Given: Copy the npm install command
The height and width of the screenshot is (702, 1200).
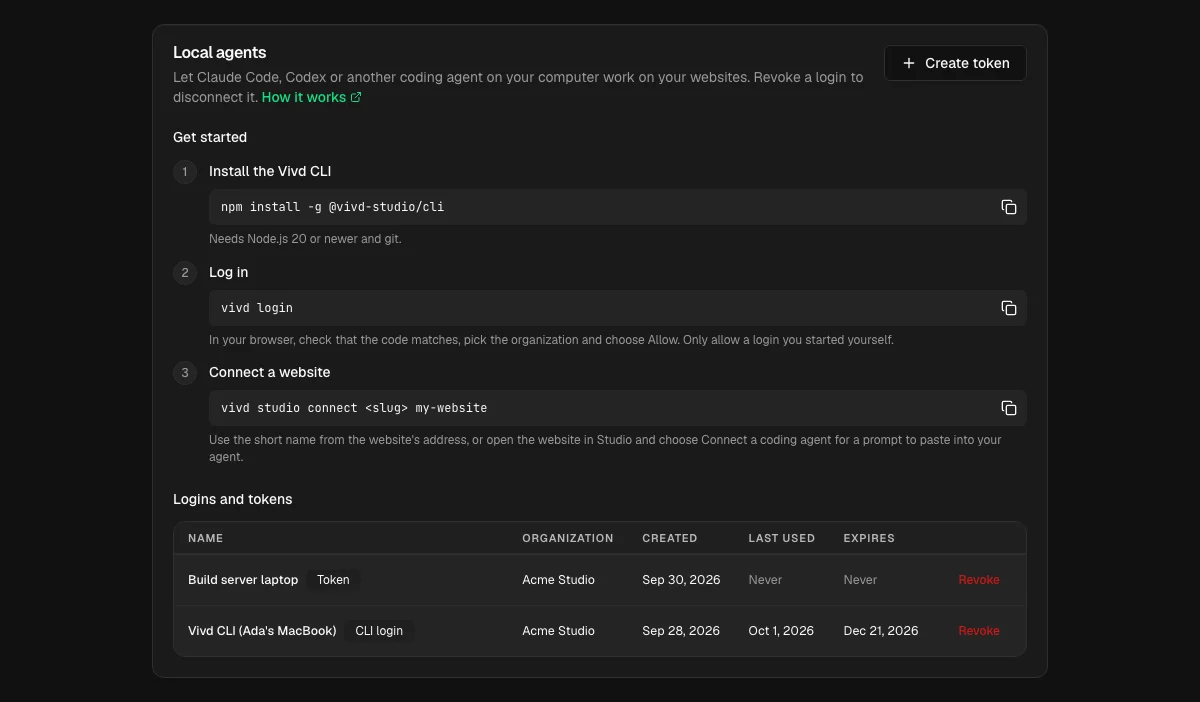Looking at the screenshot, I should click(x=1009, y=207).
